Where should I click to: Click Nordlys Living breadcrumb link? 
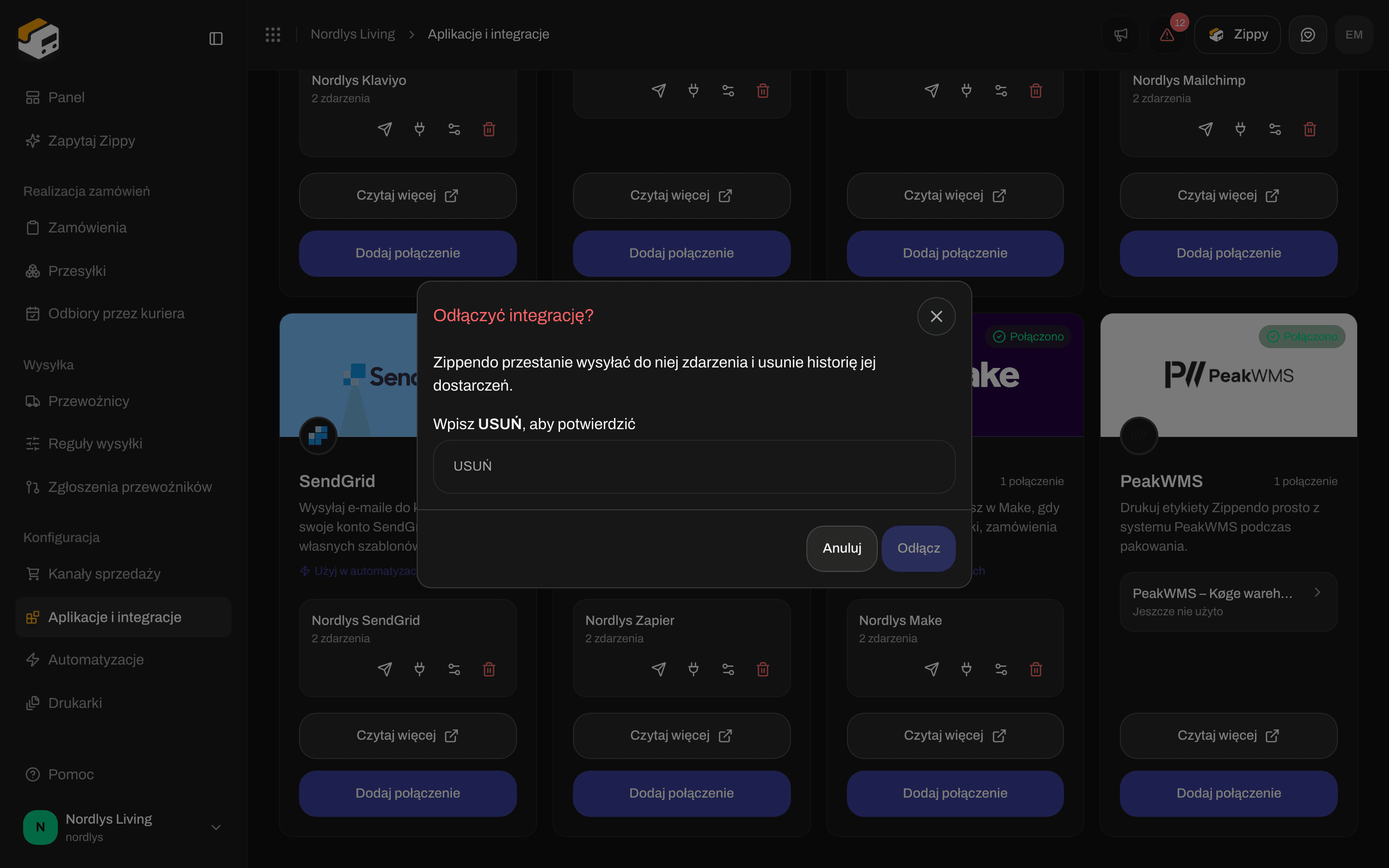click(353, 34)
